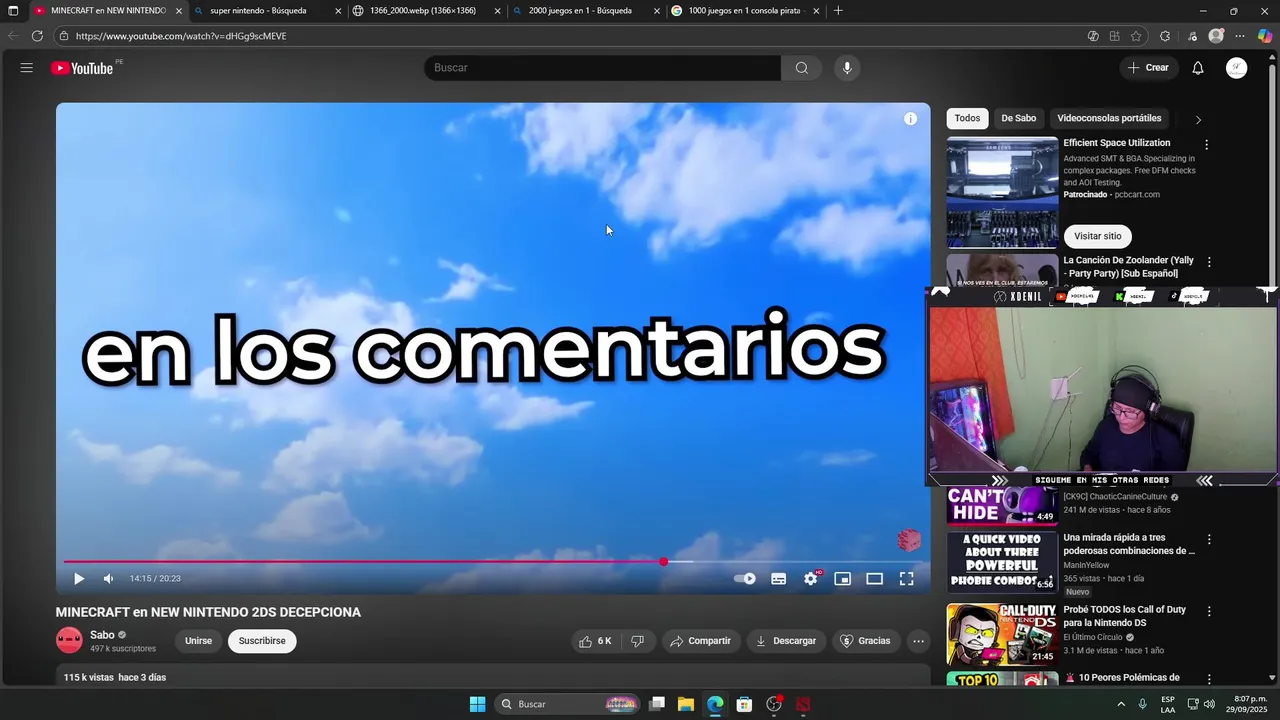Image resolution: width=1280 pixels, height=720 pixels.
Task: Click the Gracias button
Action: [864, 641]
